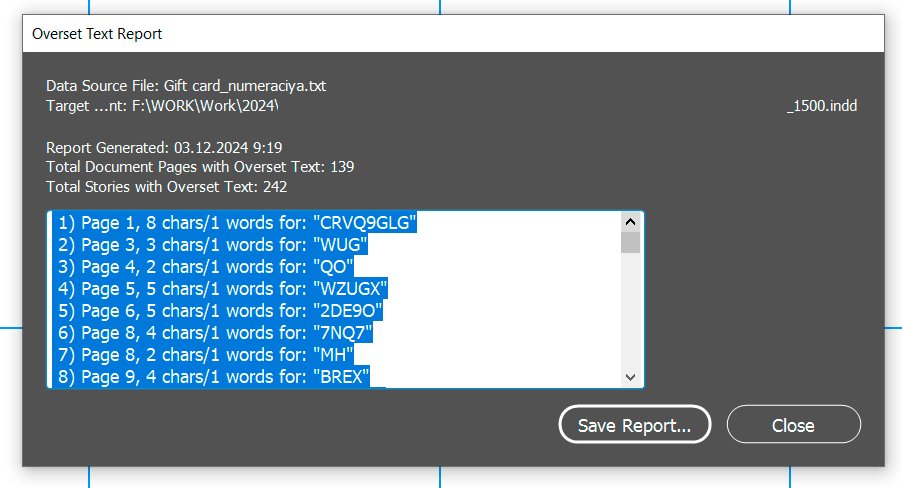Select row 1 for "CRVQ9GLG"

point(237,223)
